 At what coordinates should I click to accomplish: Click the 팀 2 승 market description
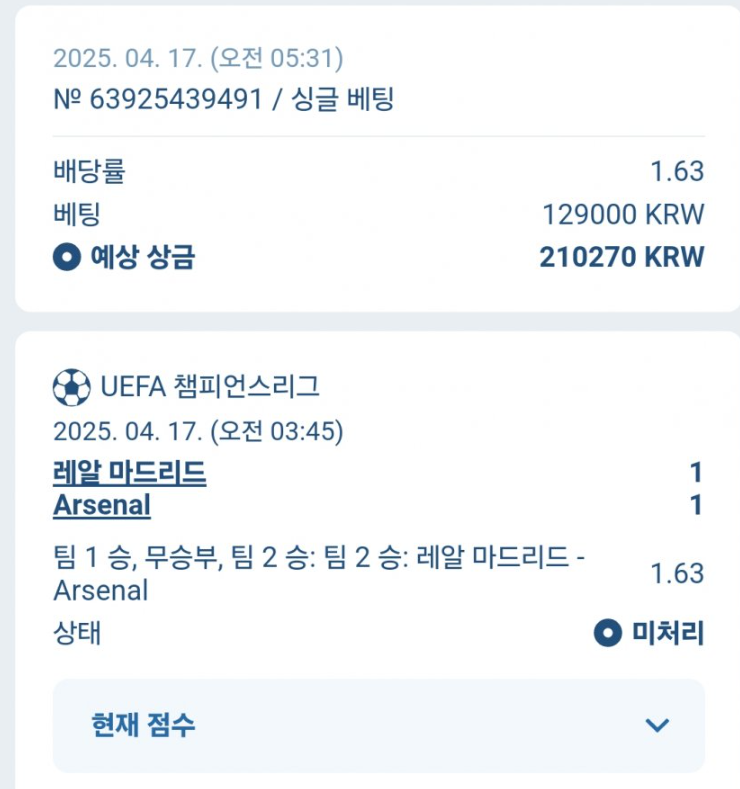coord(319,574)
